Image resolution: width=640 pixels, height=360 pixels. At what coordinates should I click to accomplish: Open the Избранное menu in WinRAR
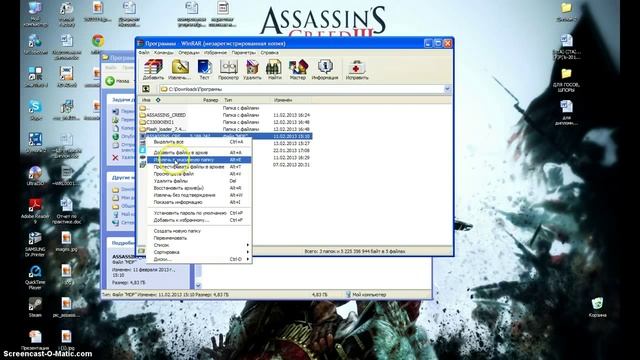click(x=215, y=53)
